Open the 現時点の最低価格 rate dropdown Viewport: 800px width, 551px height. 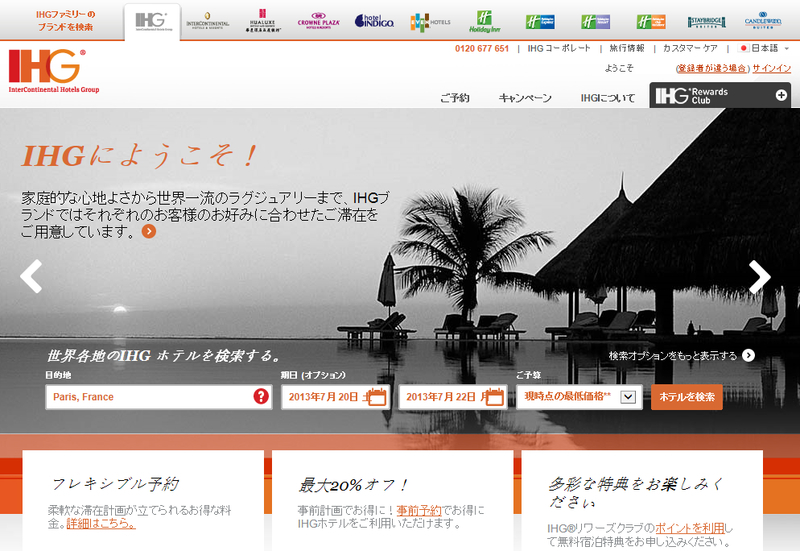(580, 397)
